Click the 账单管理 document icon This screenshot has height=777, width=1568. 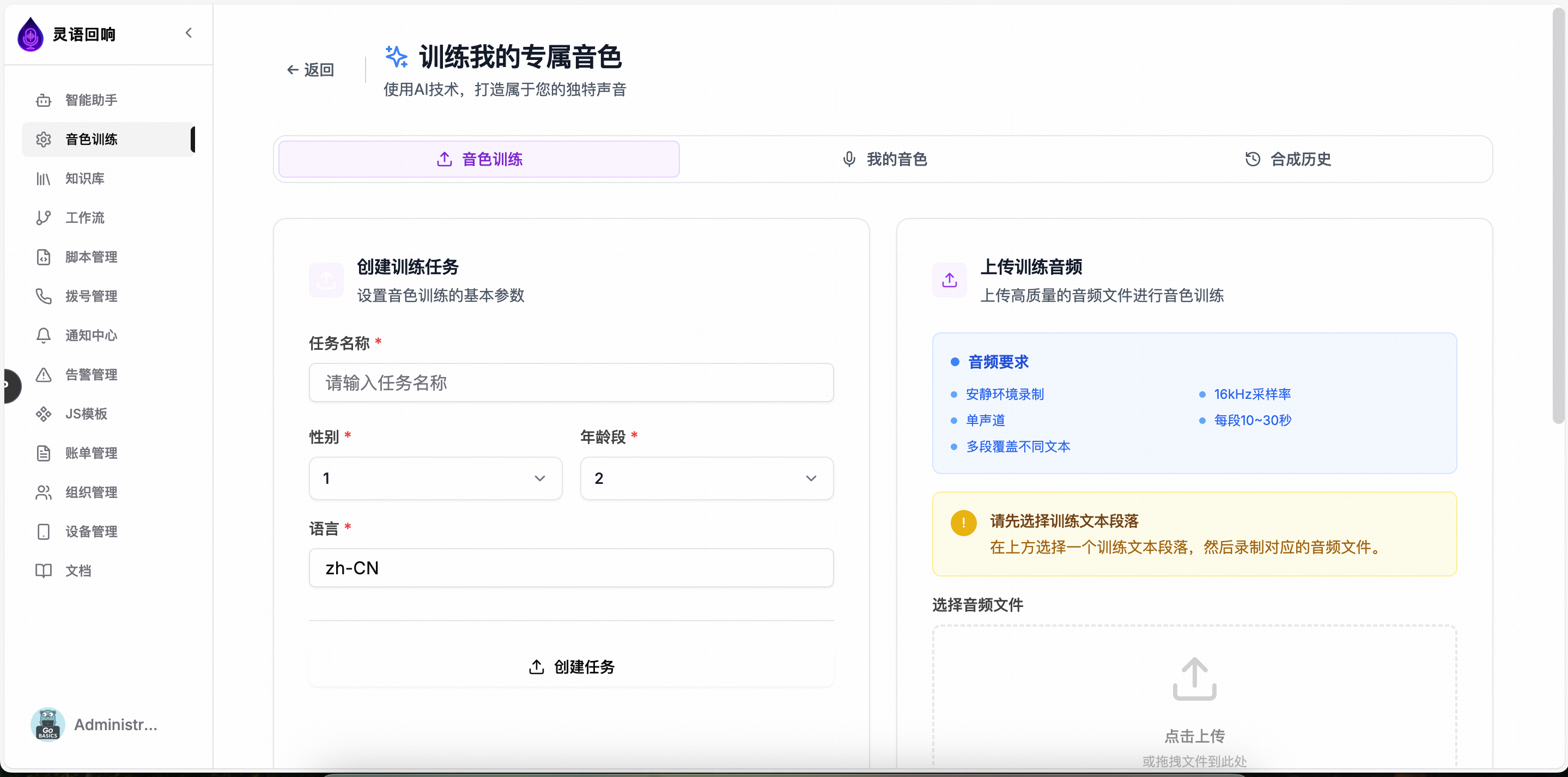click(43, 453)
